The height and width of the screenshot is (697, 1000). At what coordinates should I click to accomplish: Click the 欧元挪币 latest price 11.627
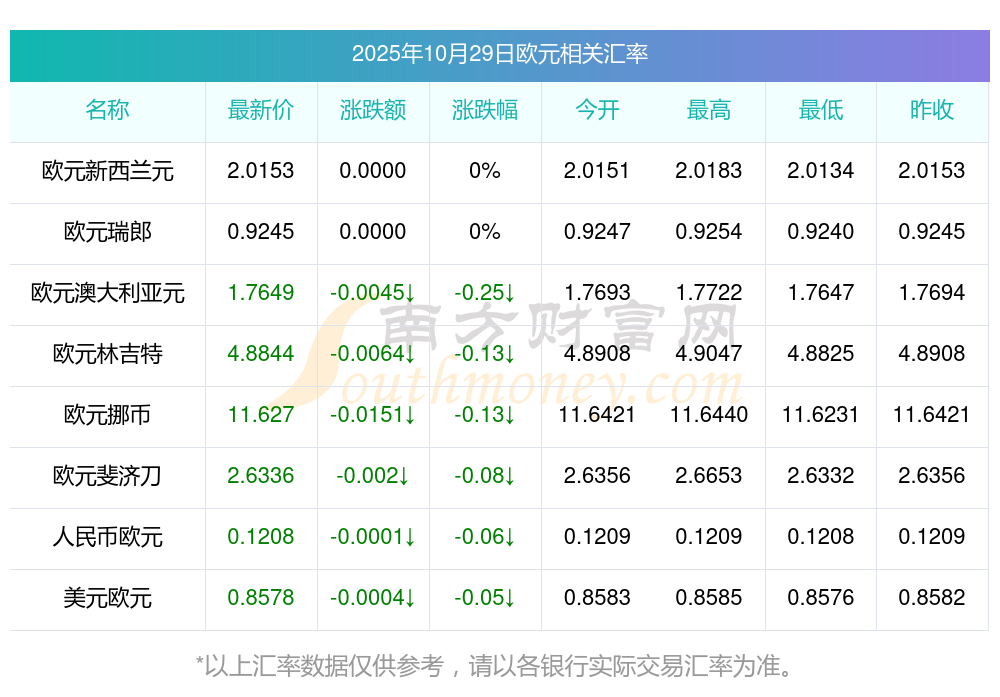point(260,415)
